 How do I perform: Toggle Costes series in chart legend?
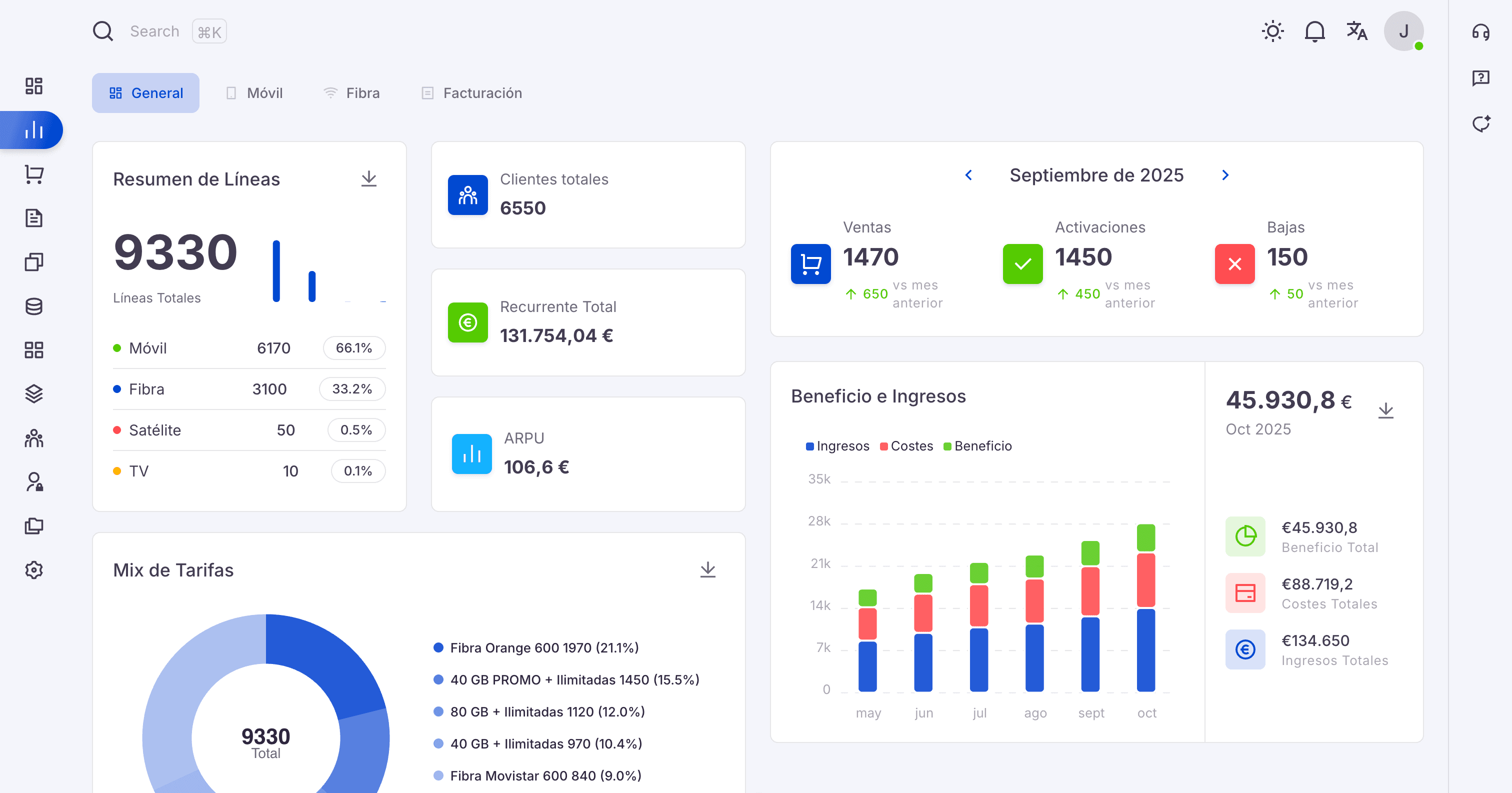(906, 446)
